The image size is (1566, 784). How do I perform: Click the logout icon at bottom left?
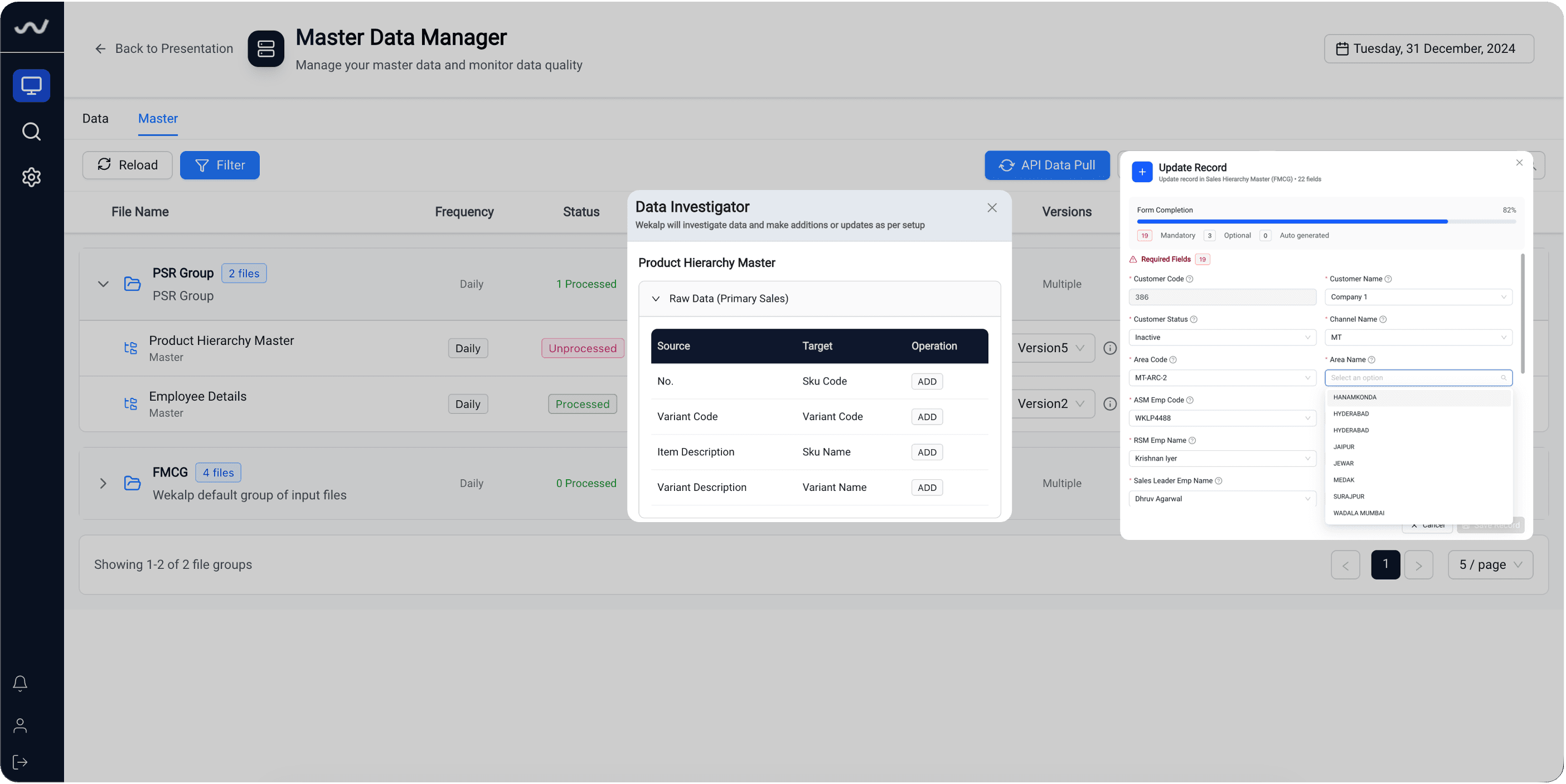click(20, 762)
